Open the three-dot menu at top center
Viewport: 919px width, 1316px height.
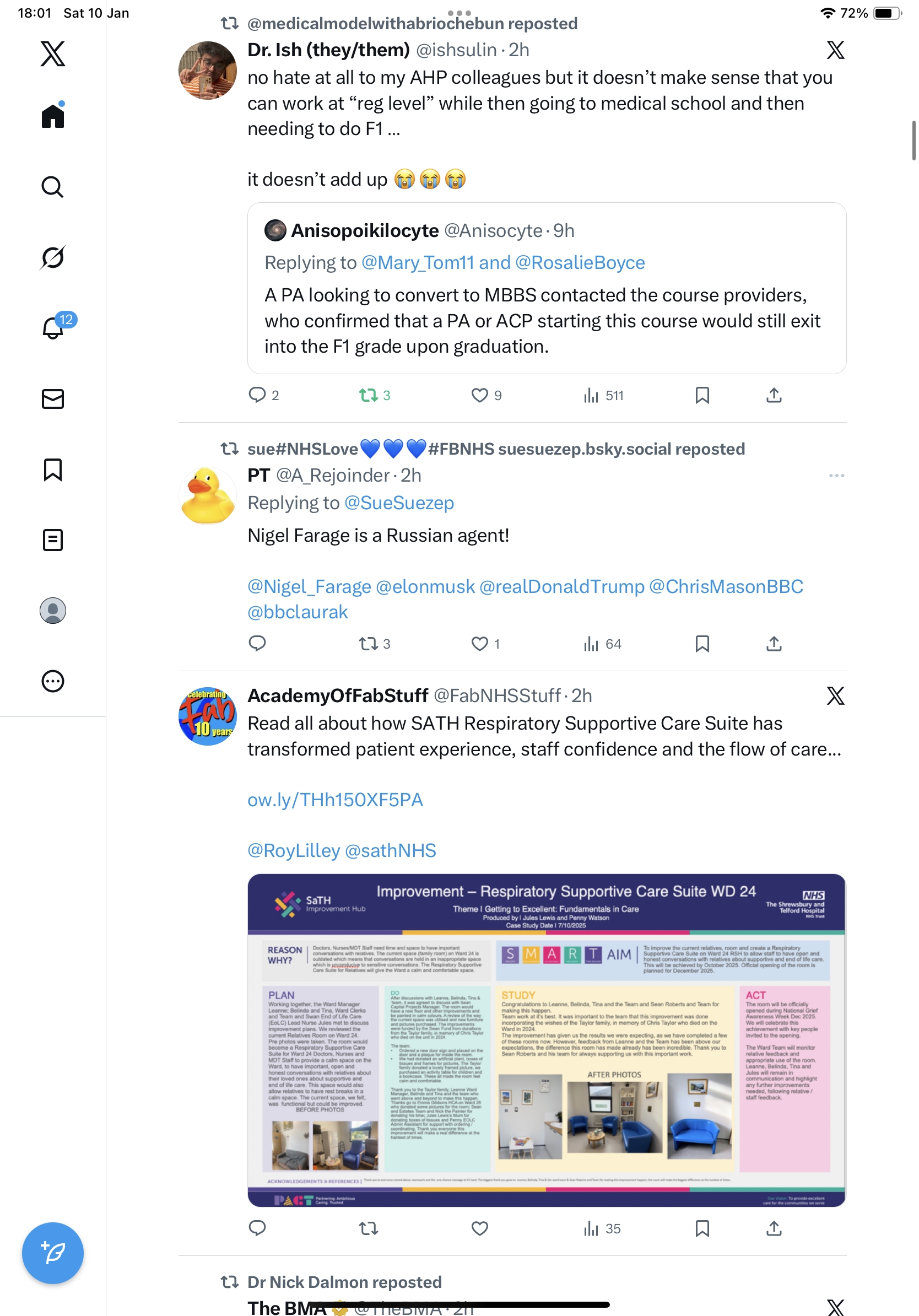pyautogui.click(x=459, y=13)
